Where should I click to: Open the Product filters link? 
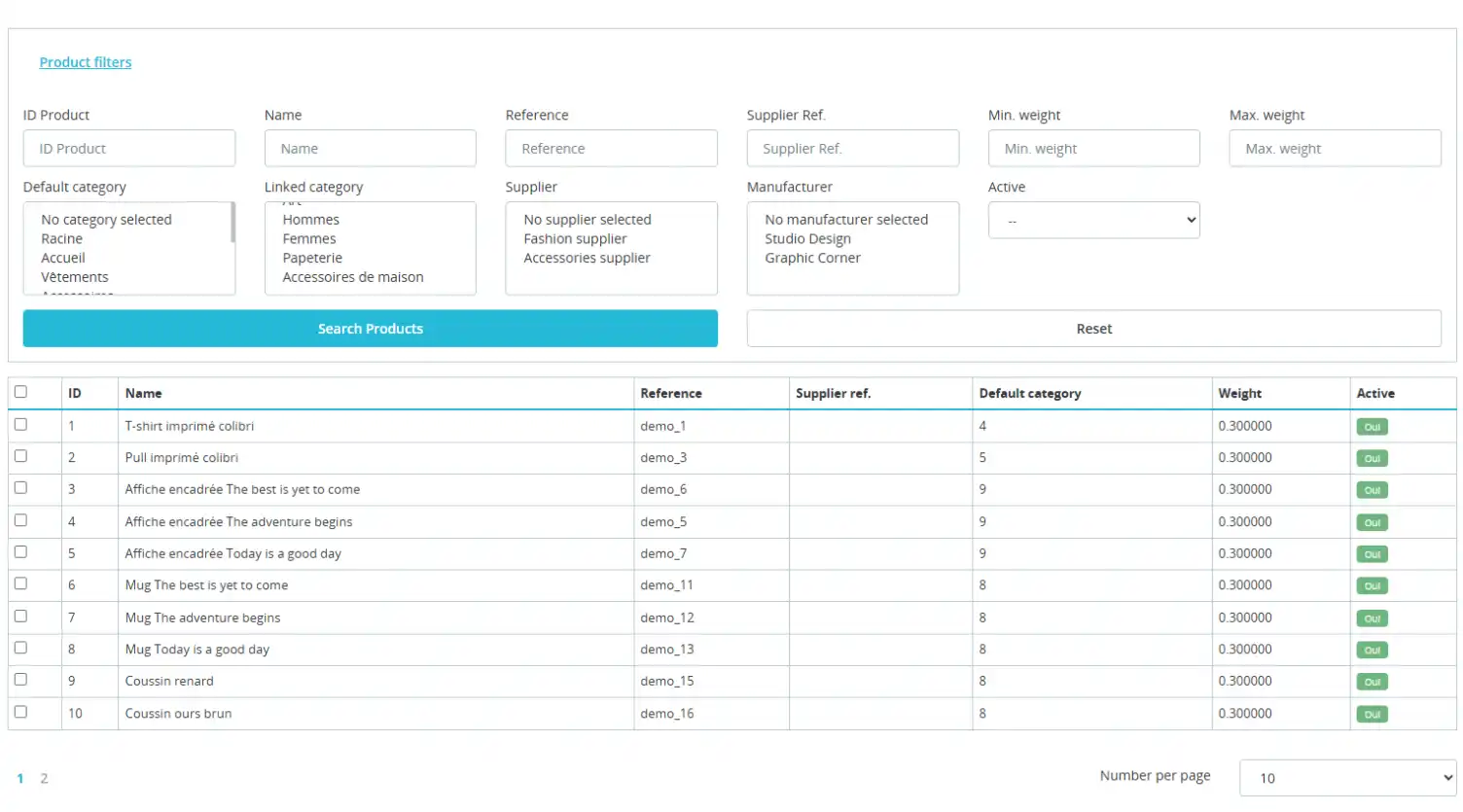86,62
